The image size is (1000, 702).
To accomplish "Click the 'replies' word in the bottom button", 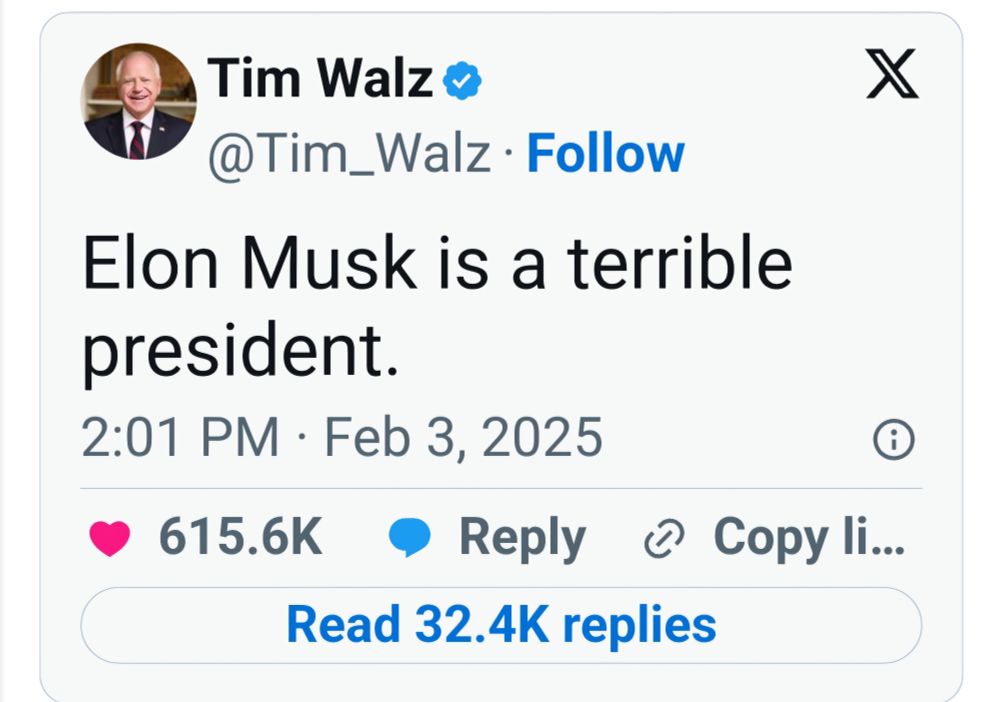I will coord(640,624).
